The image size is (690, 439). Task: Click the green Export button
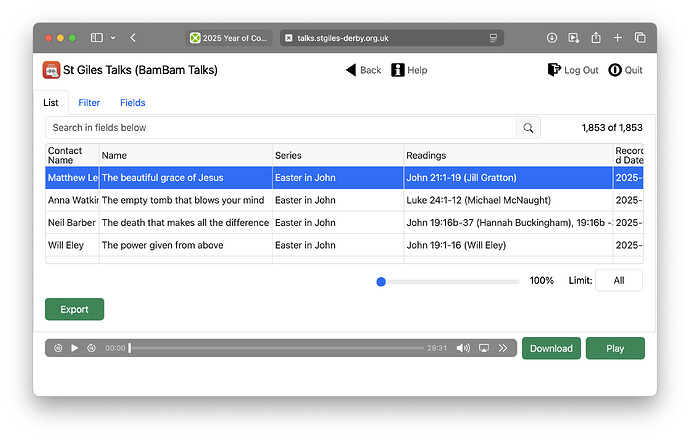(74, 309)
